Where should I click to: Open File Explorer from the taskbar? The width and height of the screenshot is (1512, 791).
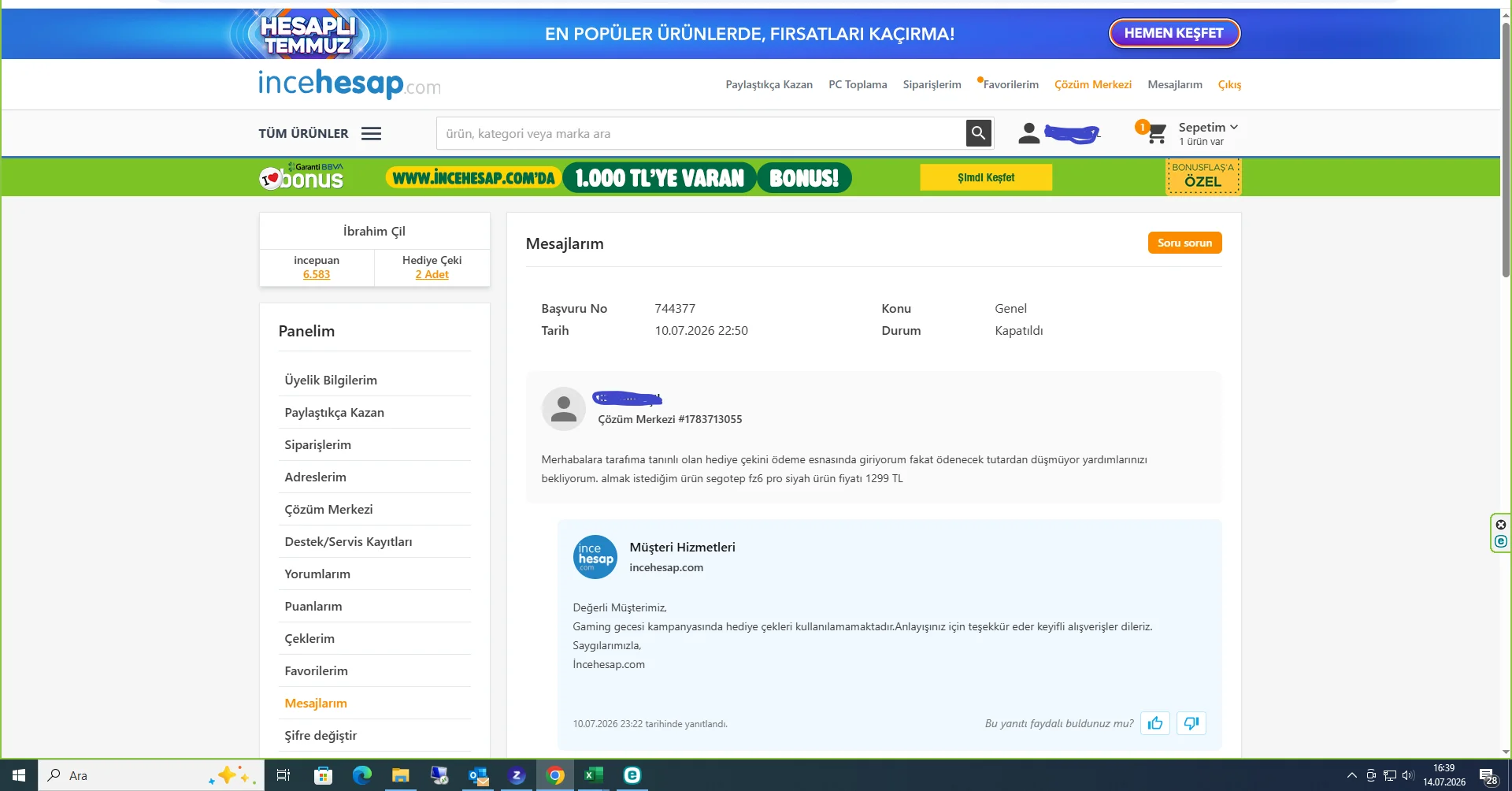coord(401,775)
